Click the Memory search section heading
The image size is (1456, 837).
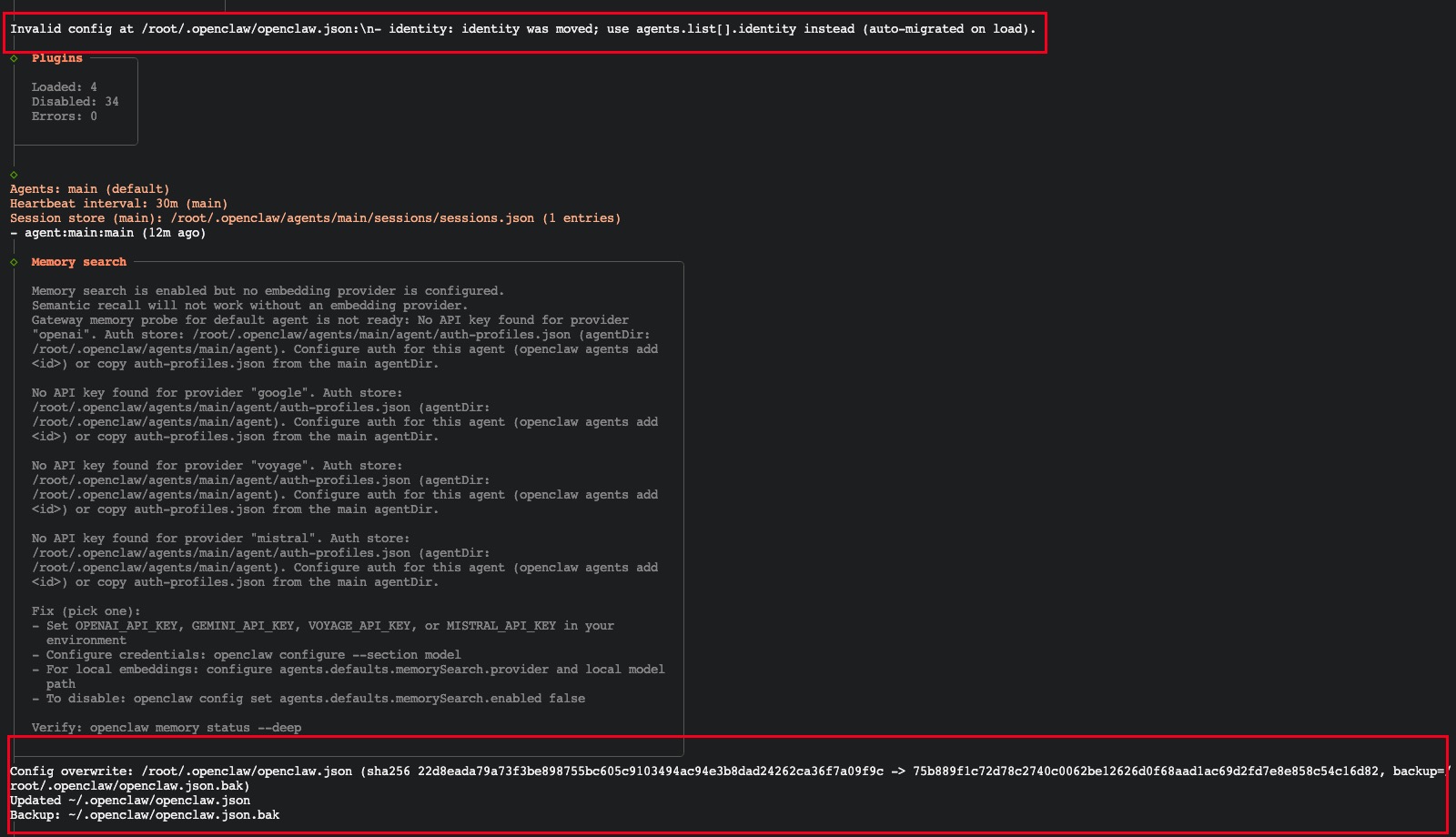[78, 262]
